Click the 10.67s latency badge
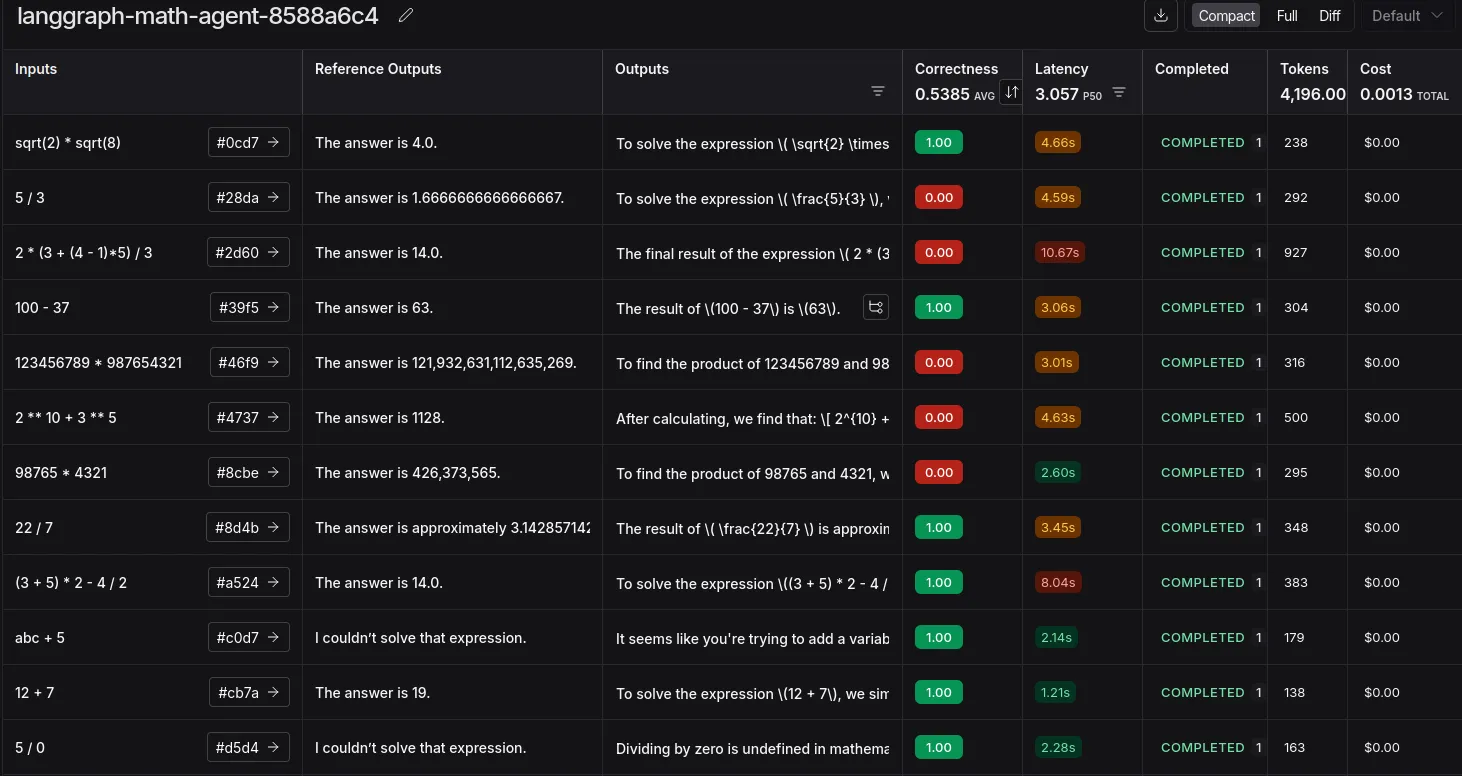This screenshot has height=776, width=1462. click(x=1059, y=252)
